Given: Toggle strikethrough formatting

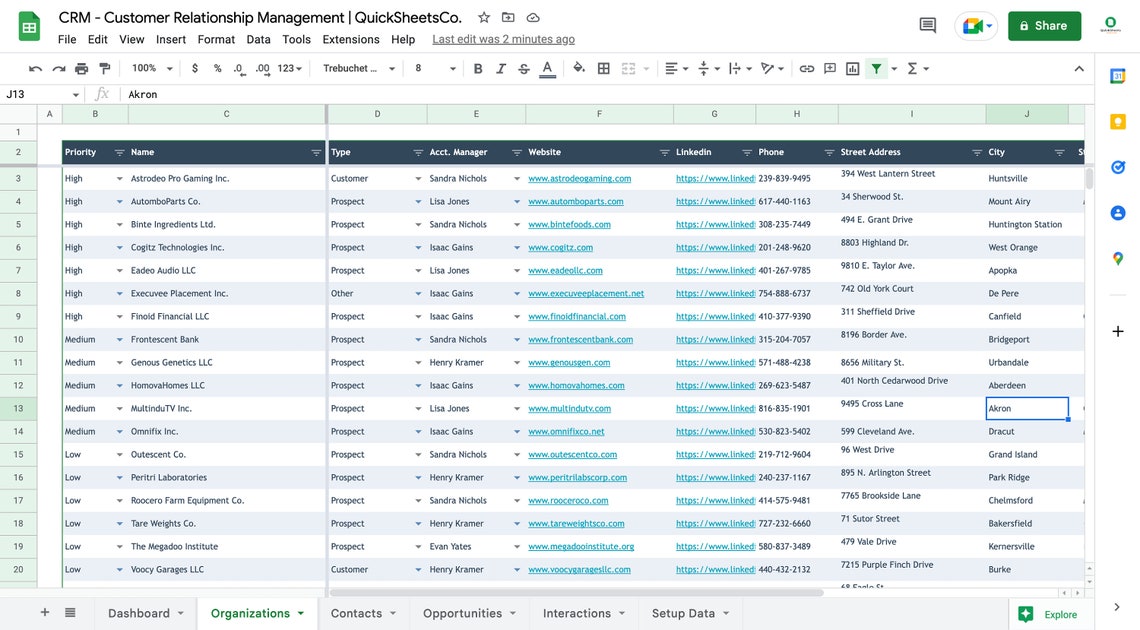Looking at the screenshot, I should pyautogui.click(x=523, y=68).
